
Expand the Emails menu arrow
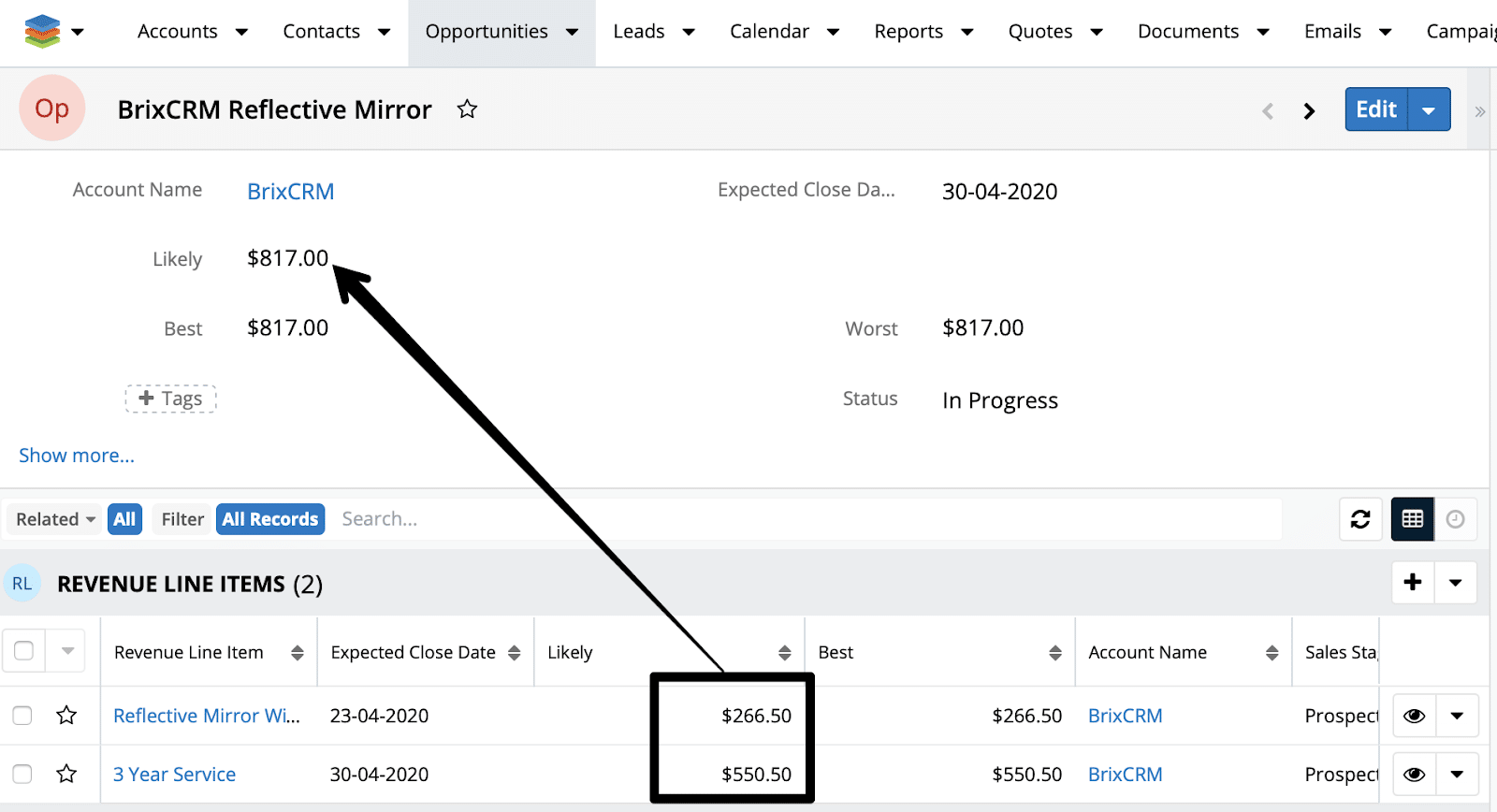(x=1386, y=32)
